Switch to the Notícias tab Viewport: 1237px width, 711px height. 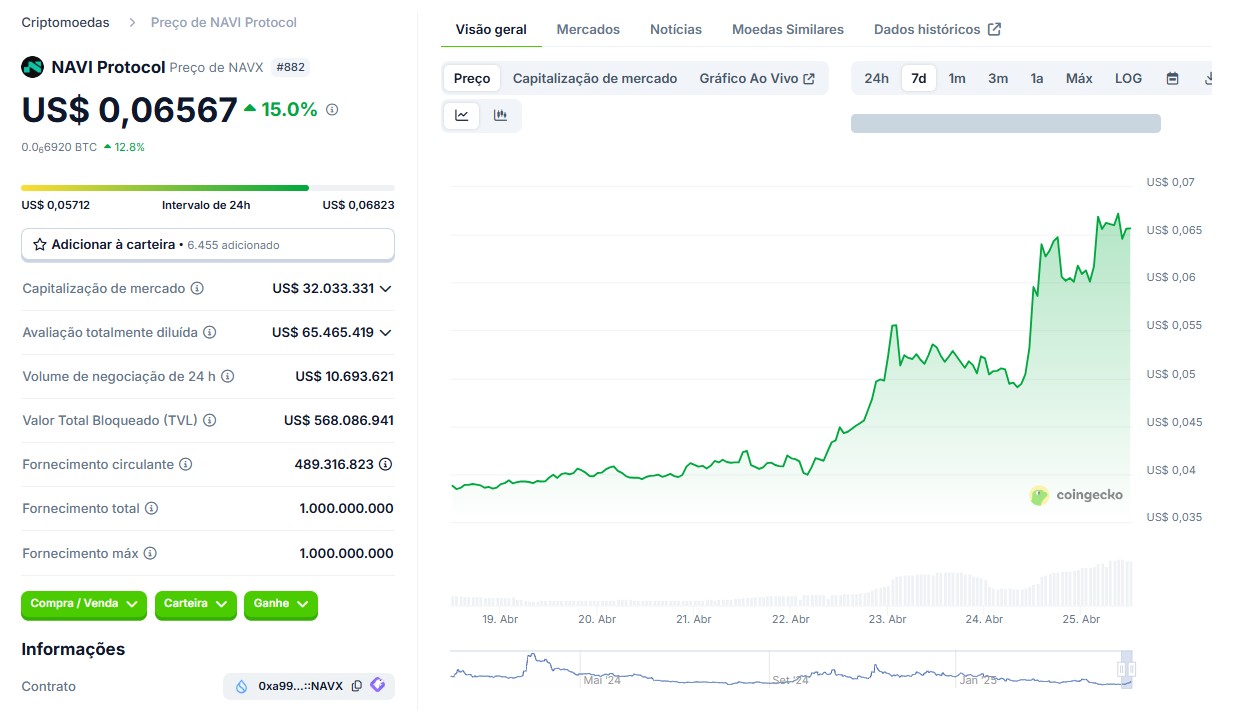[676, 29]
